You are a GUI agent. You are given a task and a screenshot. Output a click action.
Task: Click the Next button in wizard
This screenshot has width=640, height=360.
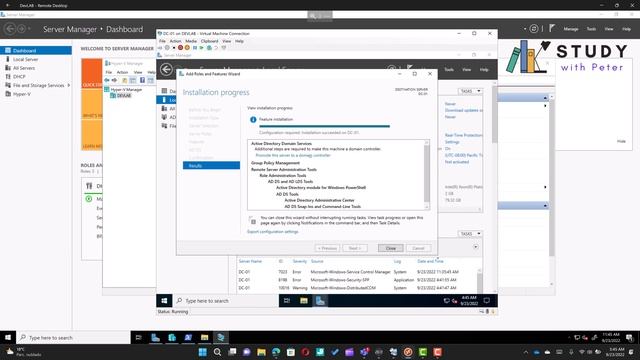pos(355,248)
